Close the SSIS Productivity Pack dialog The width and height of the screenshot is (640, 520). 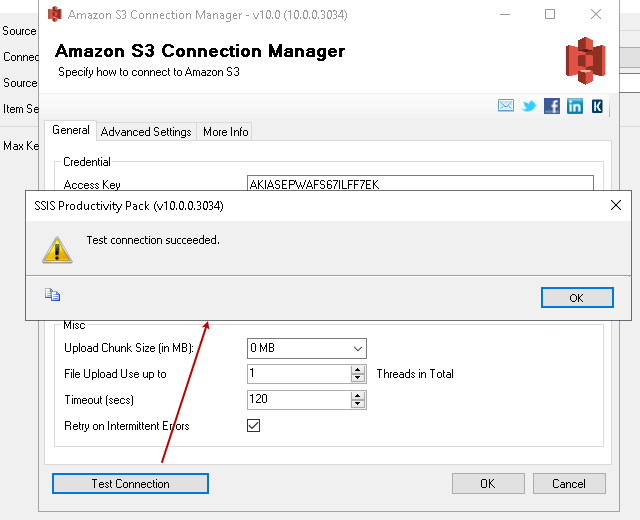tap(616, 205)
